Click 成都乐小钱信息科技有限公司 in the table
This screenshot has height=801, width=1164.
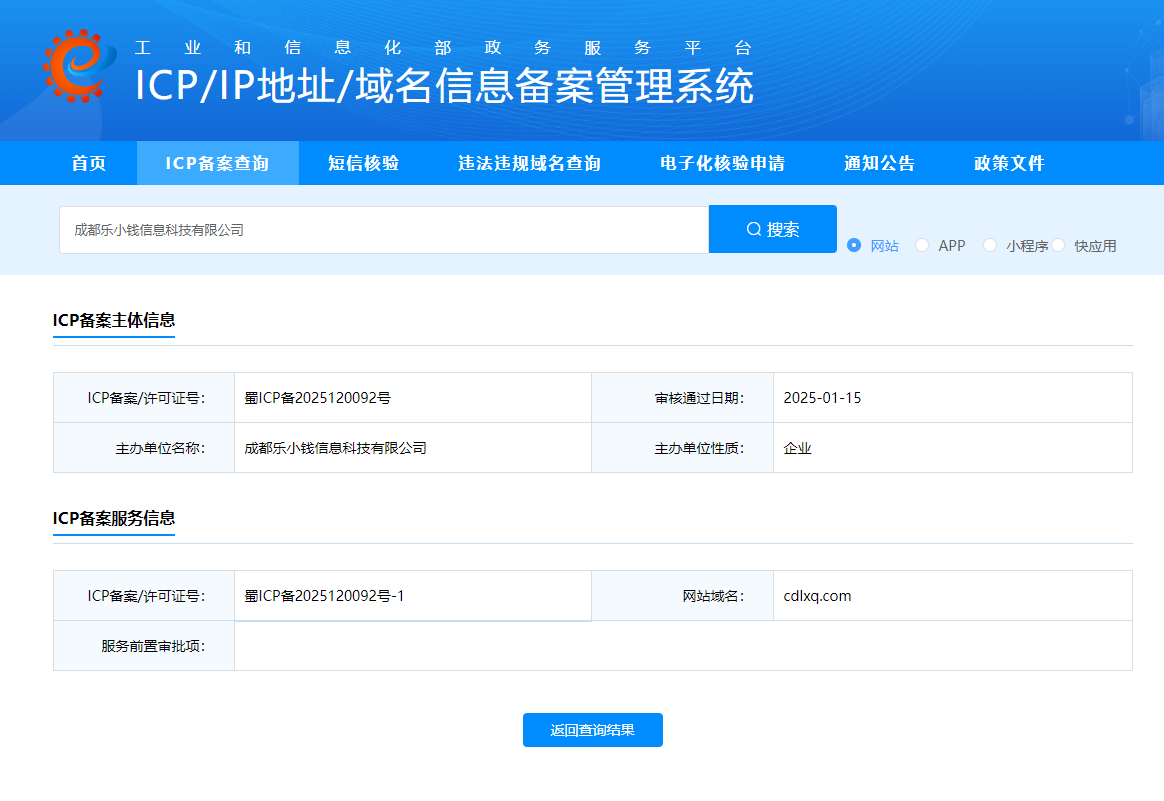[335, 448]
